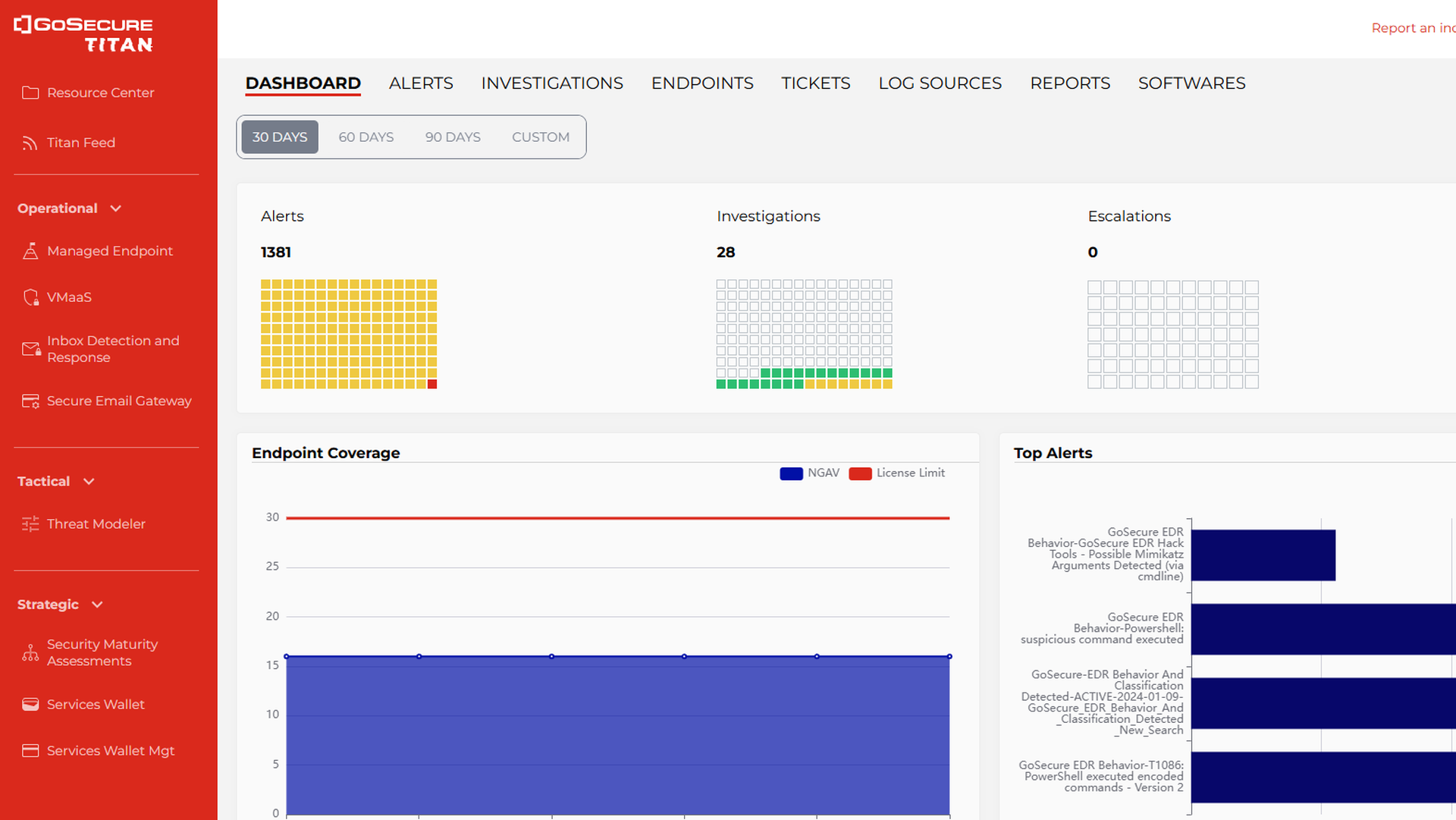The width and height of the screenshot is (1456, 820).
Task: Toggle the NGAV legend swatch
Action: click(791, 473)
